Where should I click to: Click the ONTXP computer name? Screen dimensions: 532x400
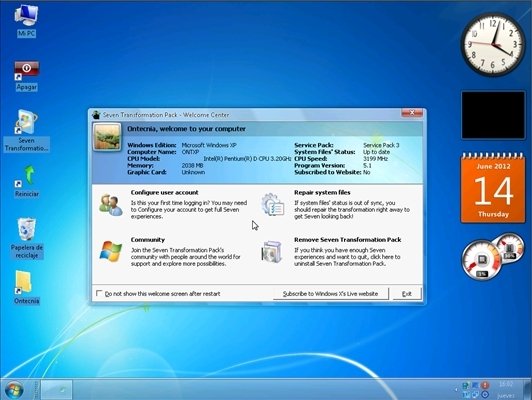point(190,152)
